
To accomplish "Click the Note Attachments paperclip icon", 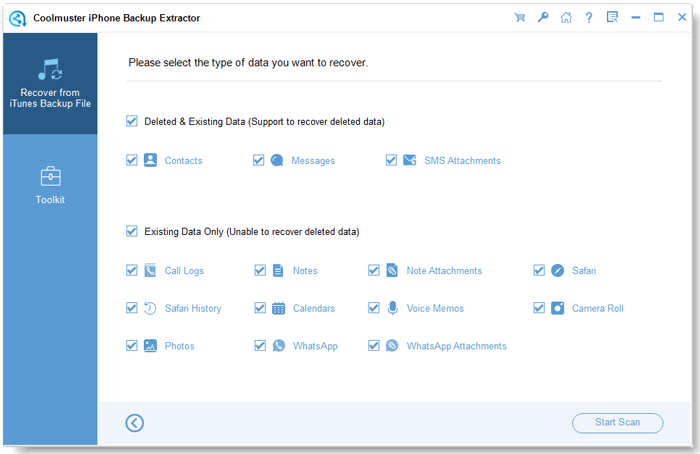I will [392, 270].
